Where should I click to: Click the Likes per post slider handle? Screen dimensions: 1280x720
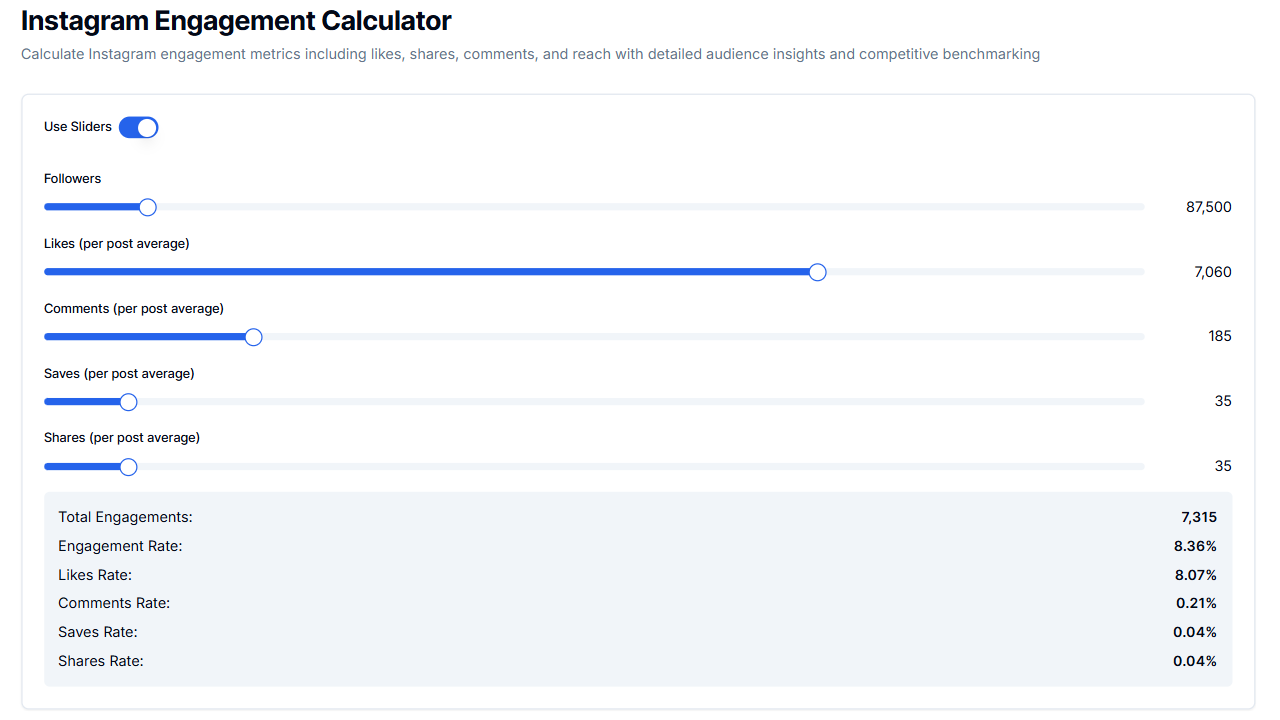click(x=817, y=271)
